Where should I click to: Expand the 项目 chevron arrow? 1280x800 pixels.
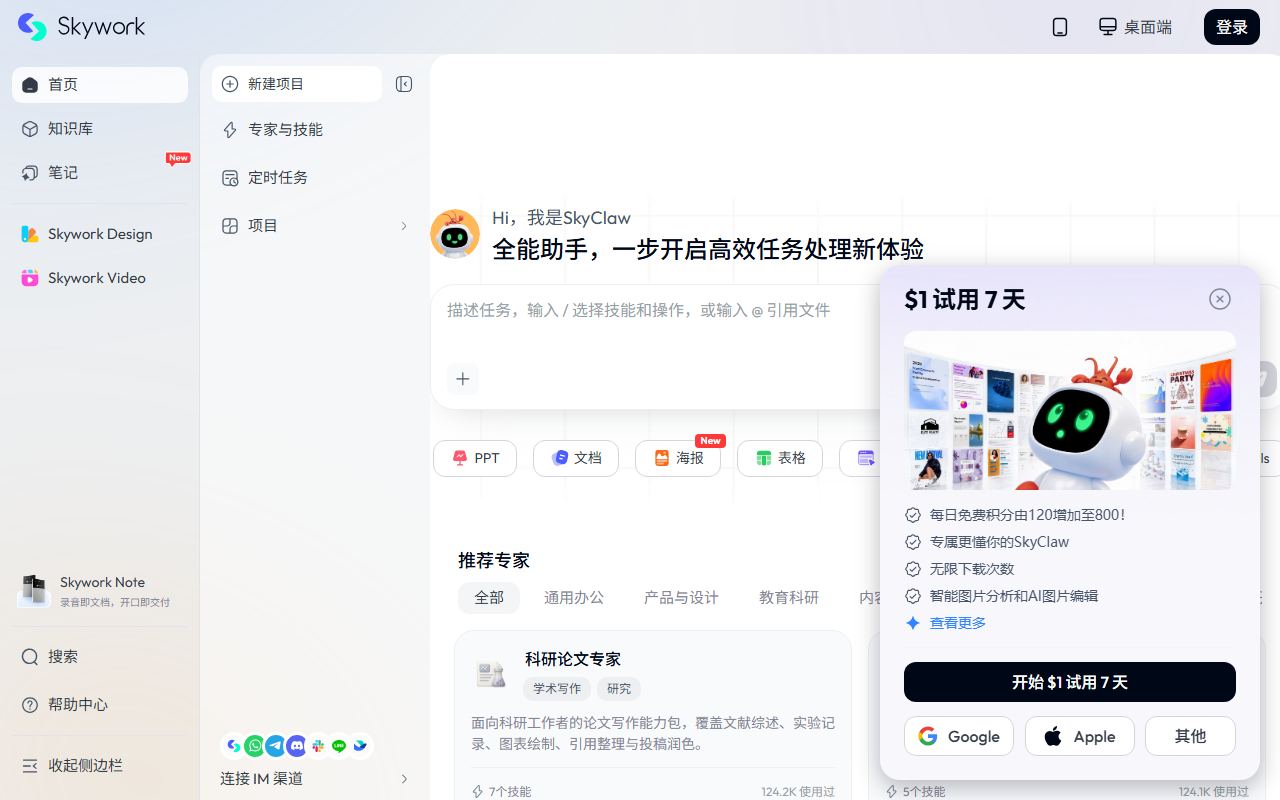coord(404,226)
